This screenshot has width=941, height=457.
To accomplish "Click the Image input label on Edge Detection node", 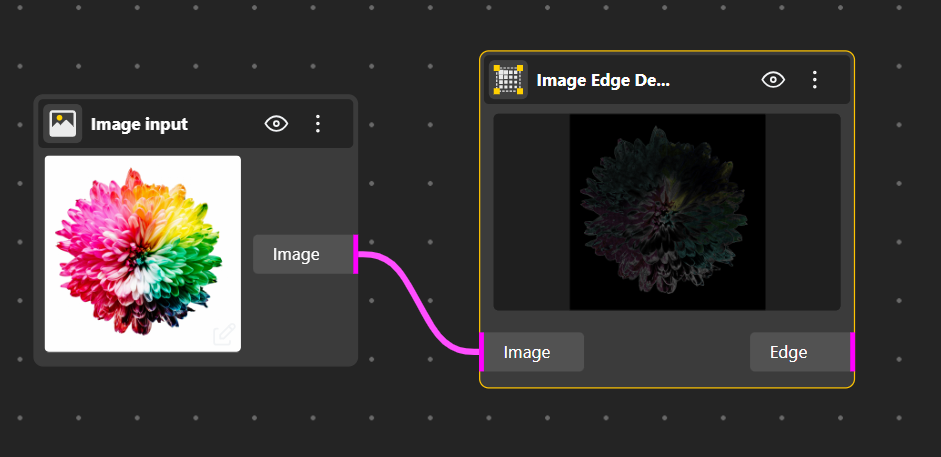I will (x=527, y=352).
